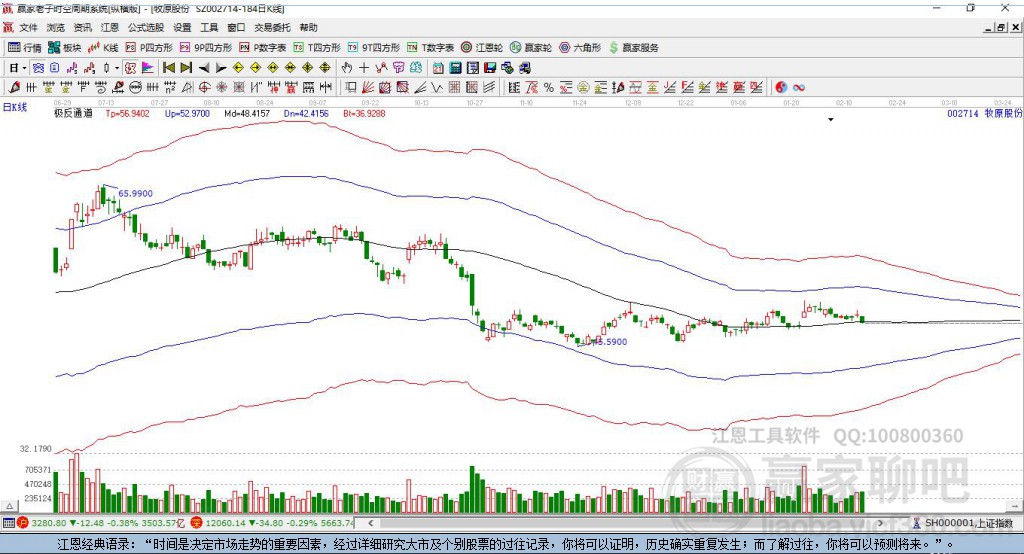1024x554 pixels.
Task: Click the status bar grid icon
Action: click(8, 523)
